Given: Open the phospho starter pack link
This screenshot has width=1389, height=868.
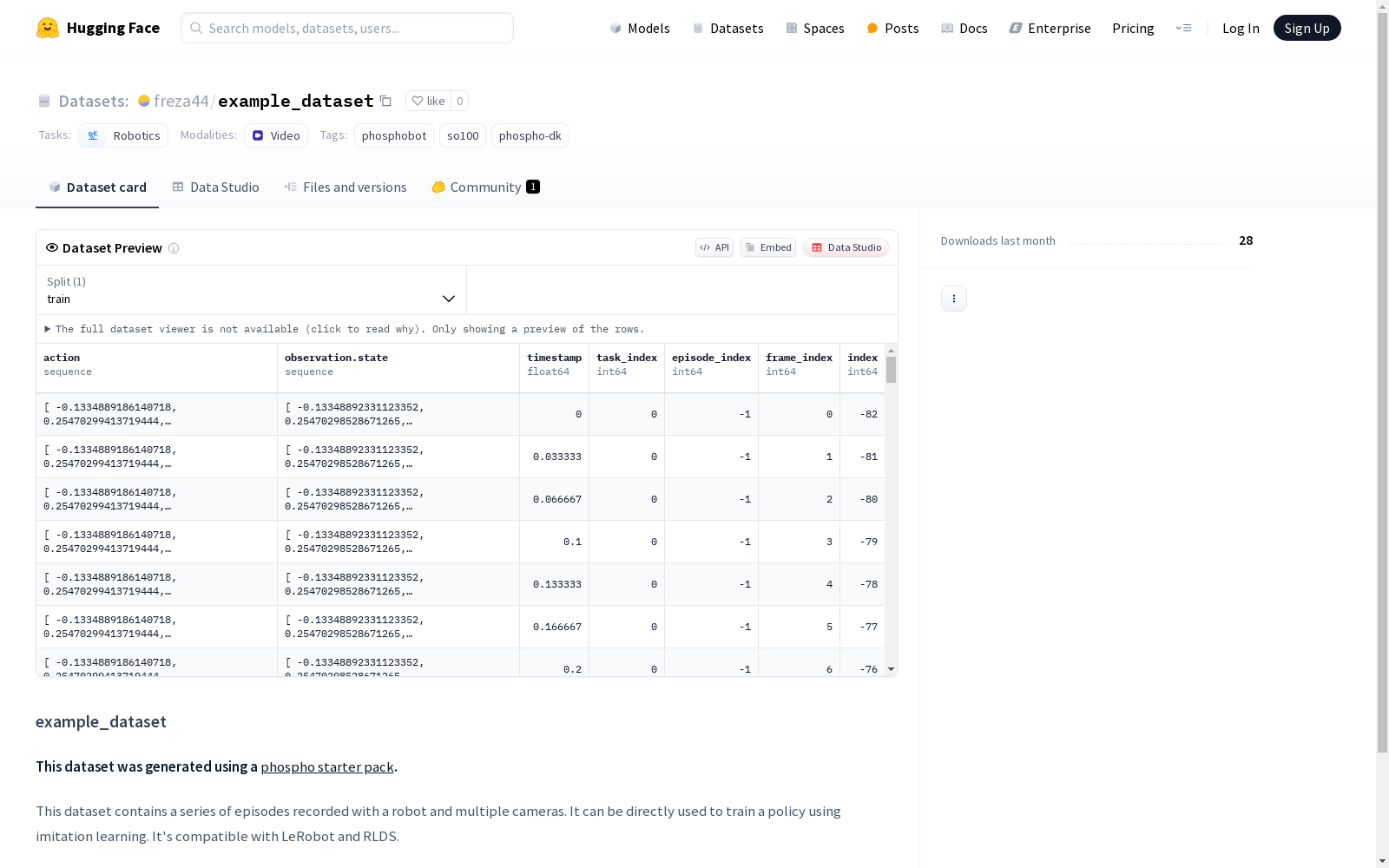Looking at the screenshot, I should click(x=327, y=766).
